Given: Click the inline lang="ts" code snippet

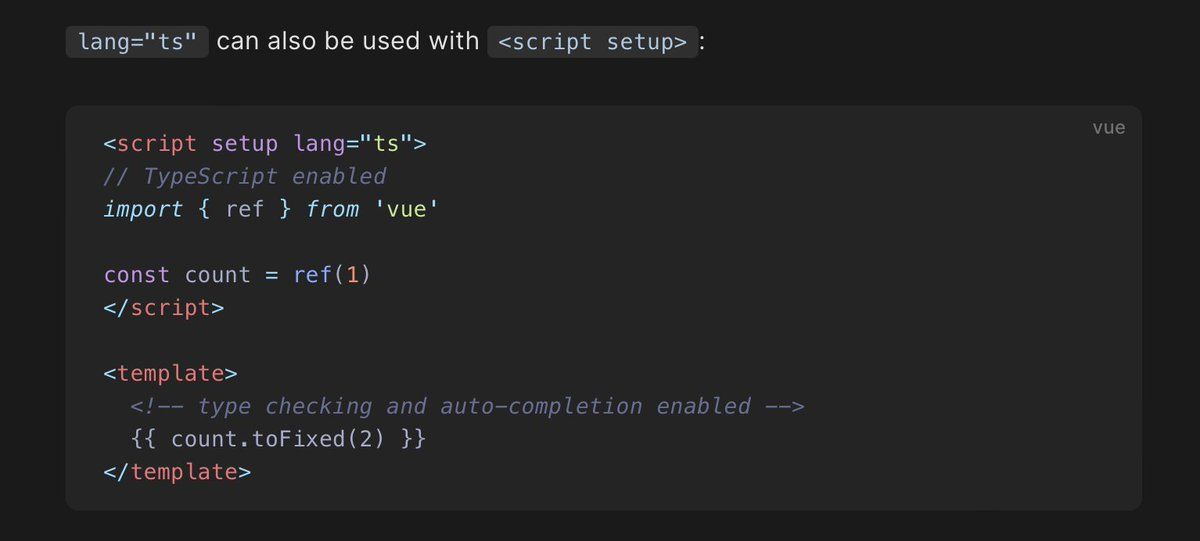Looking at the screenshot, I should click(137, 42).
